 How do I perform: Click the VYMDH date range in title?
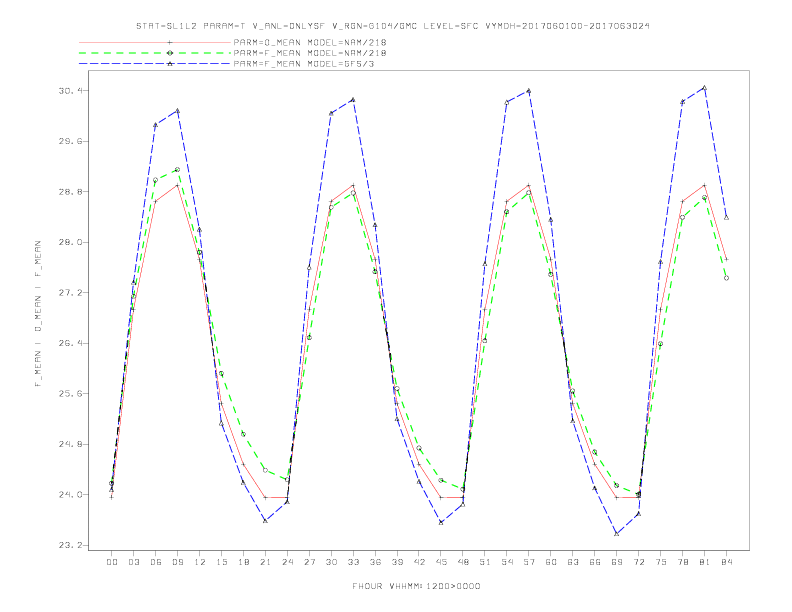coord(567,26)
